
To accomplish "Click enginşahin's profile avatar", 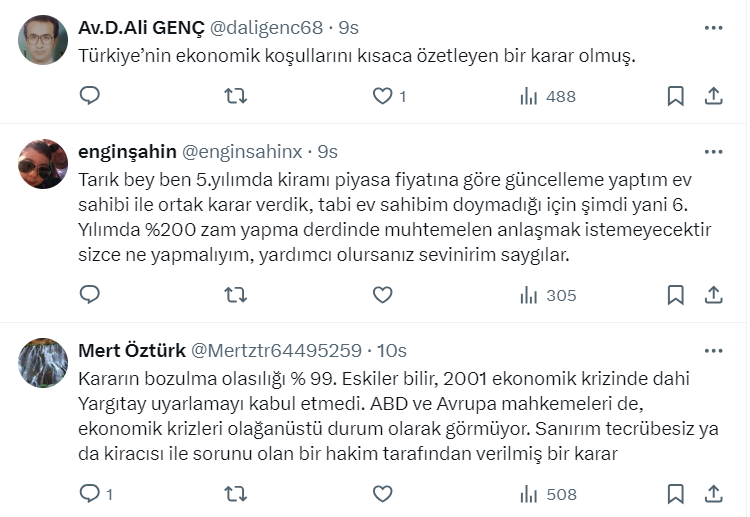I will (43, 164).
